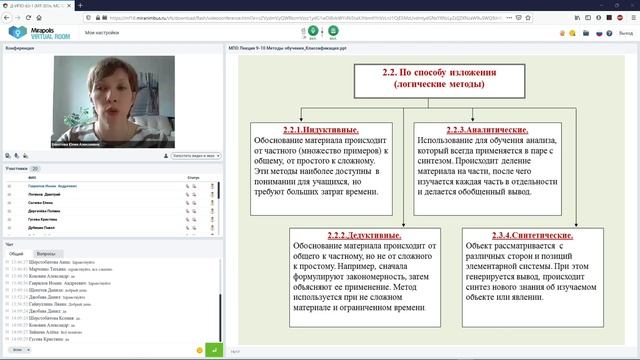Click camera status icon for Гусева Кристина
Viewport: 640px width, 360px height.
[x=194, y=219]
